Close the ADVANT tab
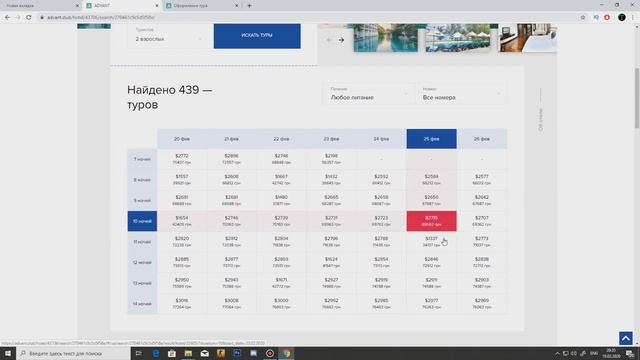Image resolution: width=640 pixels, height=360 pixels. click(157, 6)
